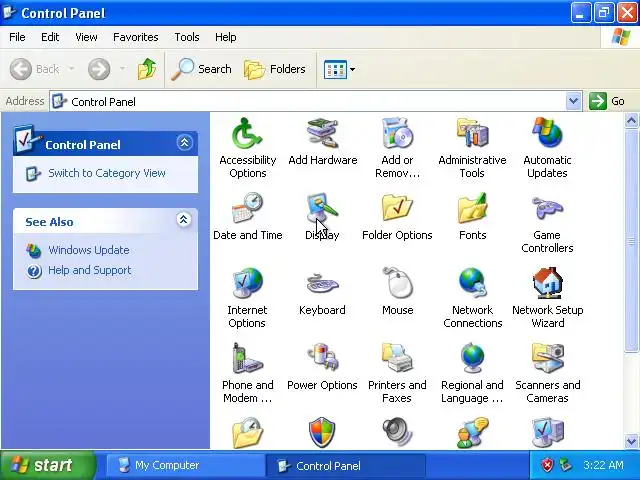The width and height of the screenshot is (640, 480).
Task: Collapse the See Also panel
Action: click(x=184, y=220)
